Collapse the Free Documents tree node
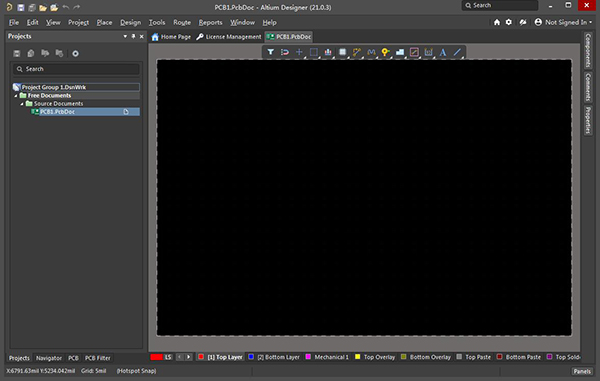Image resolution: width=600 pixels, height=381 pixels. coord(16,96)
